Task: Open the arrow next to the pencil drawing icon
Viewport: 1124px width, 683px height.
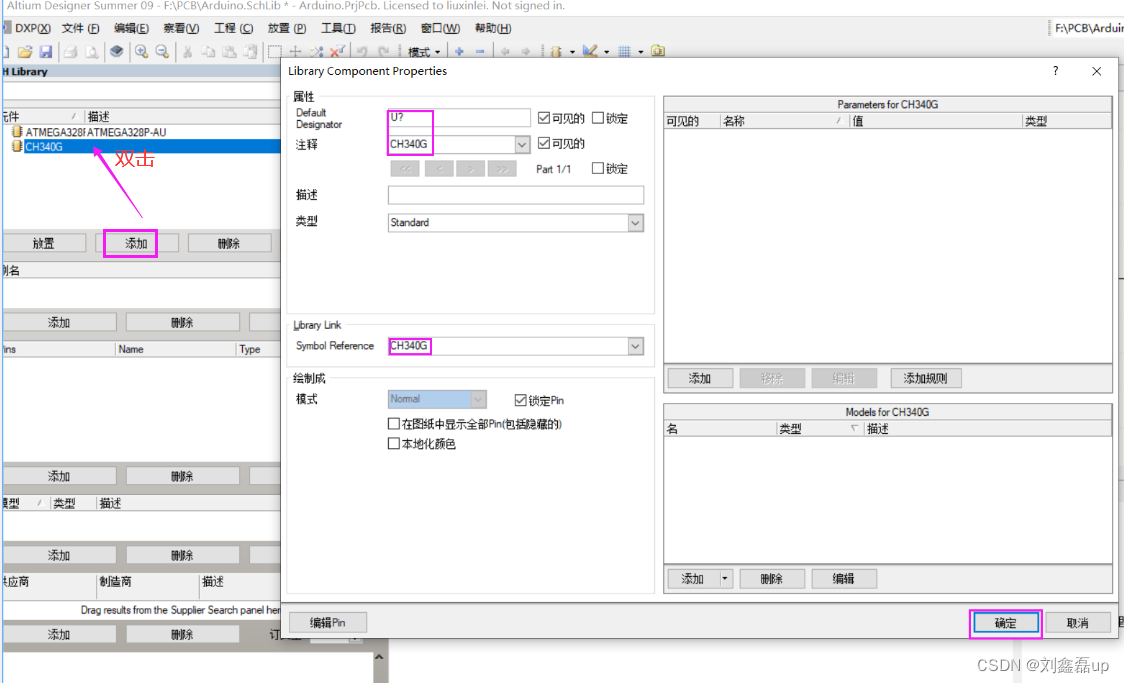Action: point(606,52)
